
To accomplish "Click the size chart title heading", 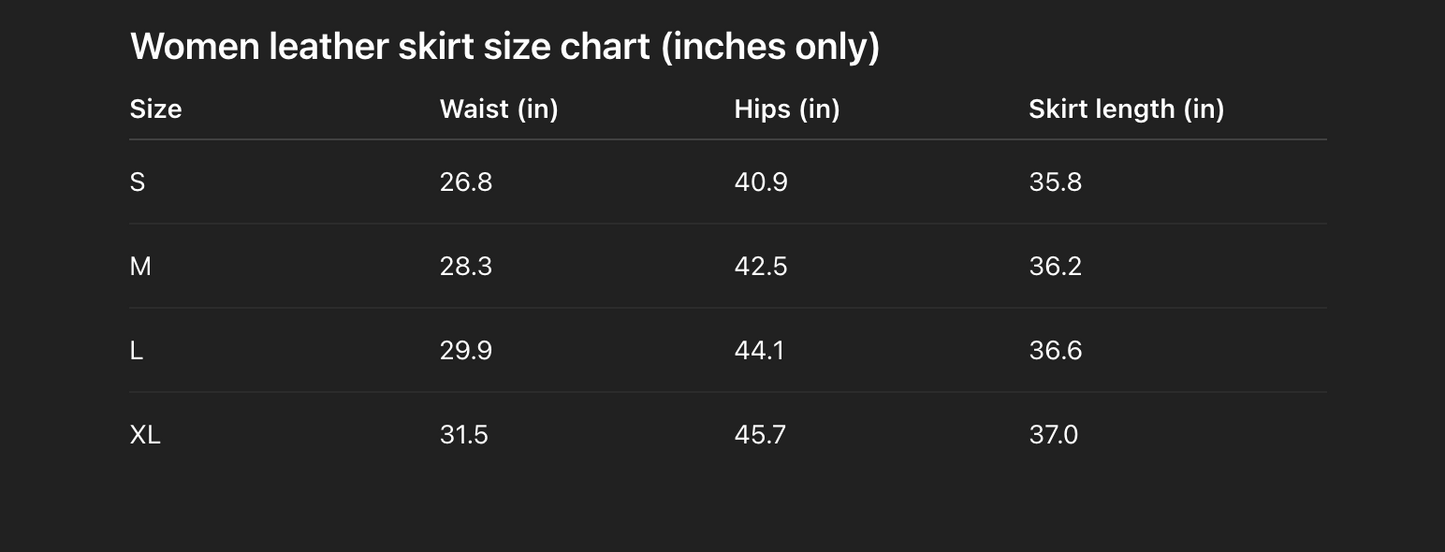I will tap(504, 46).
